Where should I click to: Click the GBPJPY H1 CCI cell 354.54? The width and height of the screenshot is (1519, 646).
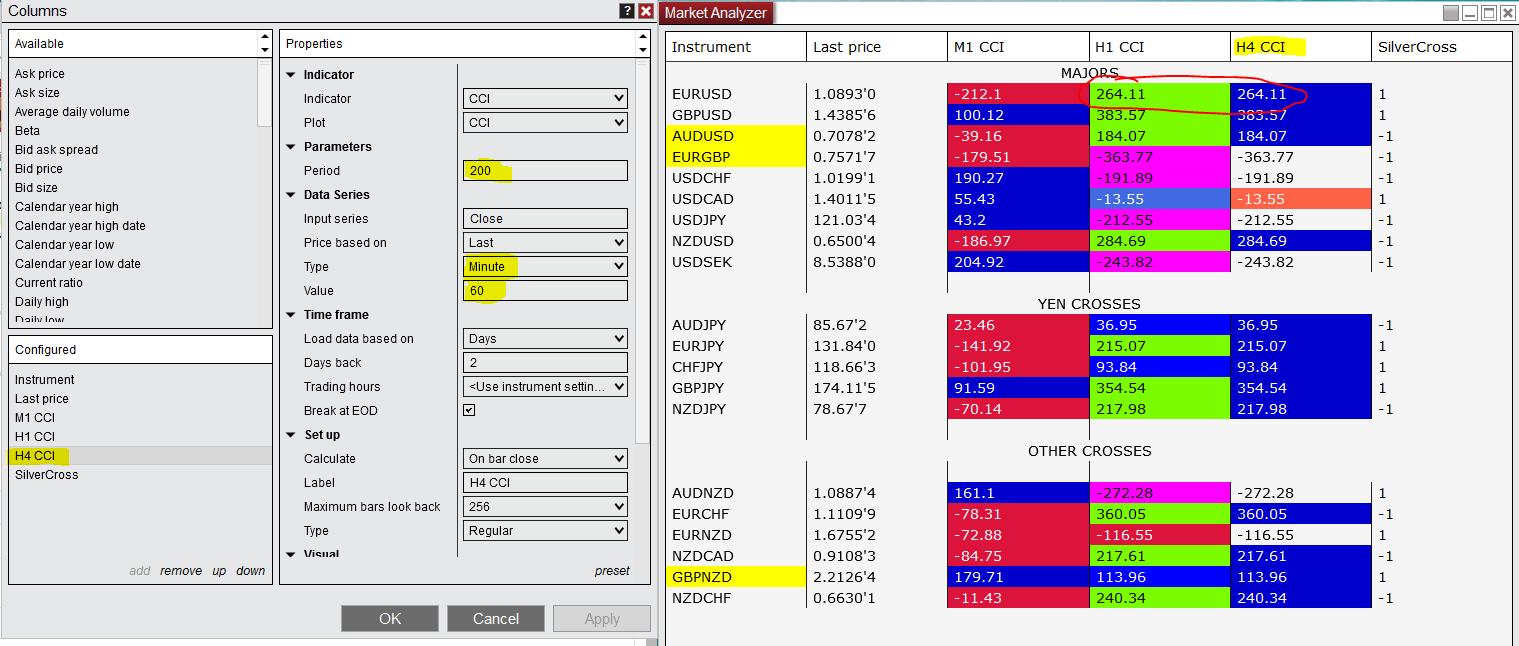pyautogui.click(x=1159, y=388)
